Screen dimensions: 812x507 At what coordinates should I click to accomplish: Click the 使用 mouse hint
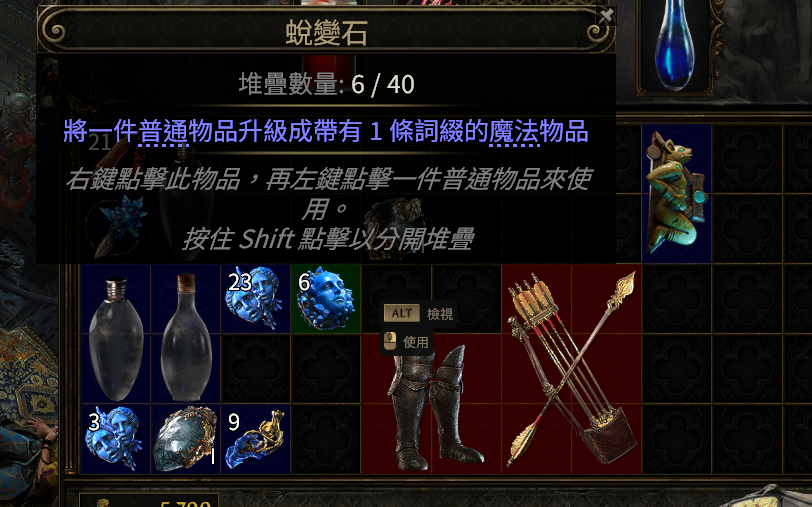(406, 341)
